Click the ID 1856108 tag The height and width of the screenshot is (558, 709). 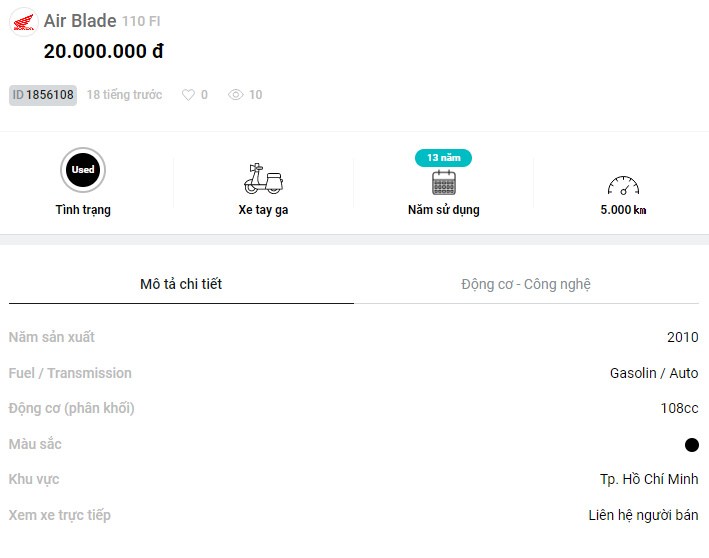(43, 95)
